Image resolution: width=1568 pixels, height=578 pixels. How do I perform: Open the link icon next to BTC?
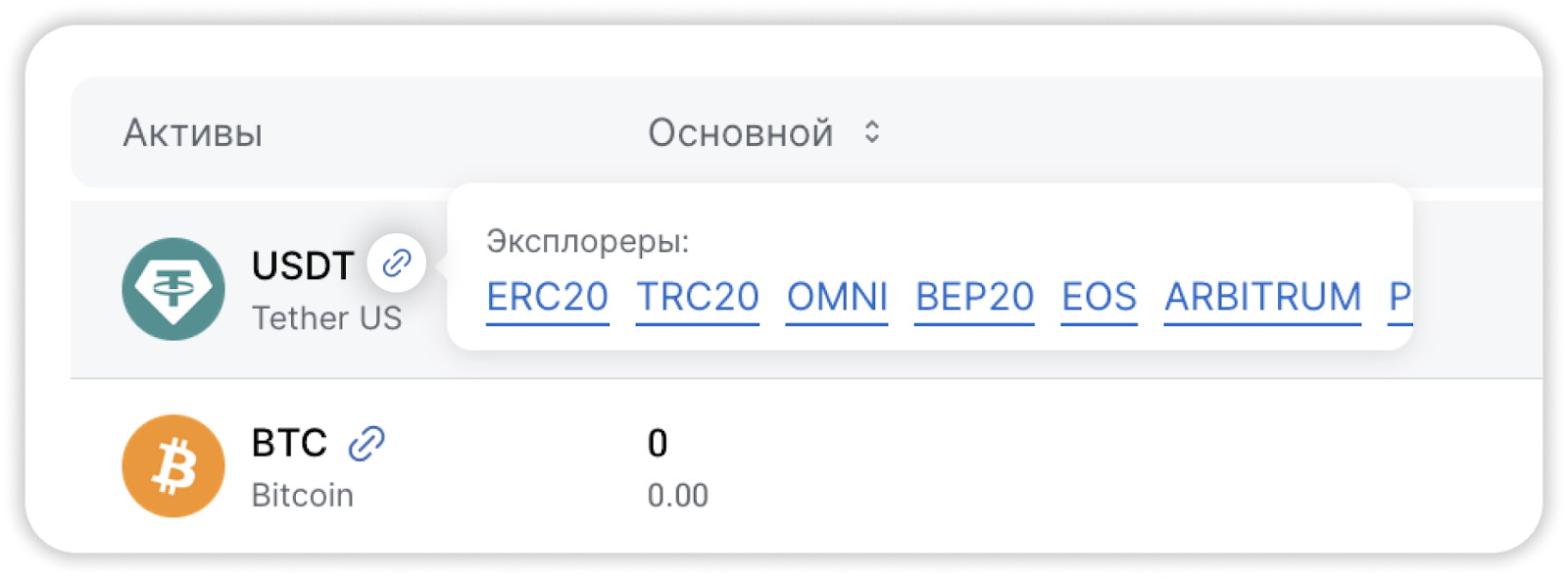367,444
